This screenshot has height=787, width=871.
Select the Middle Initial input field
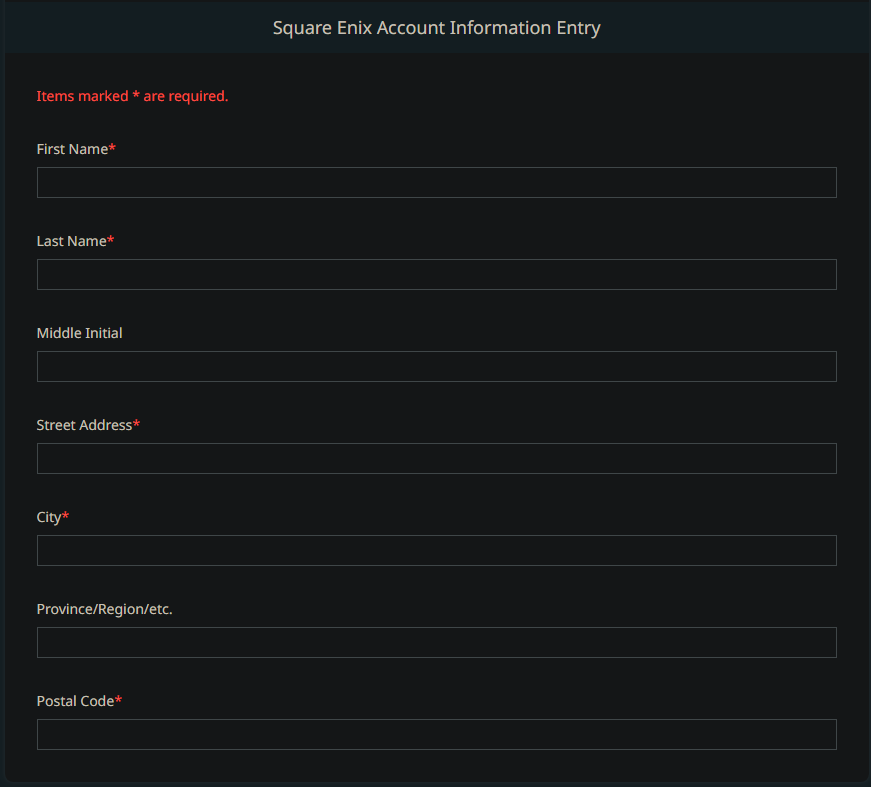pyautogui.click(x=436, y=366)
